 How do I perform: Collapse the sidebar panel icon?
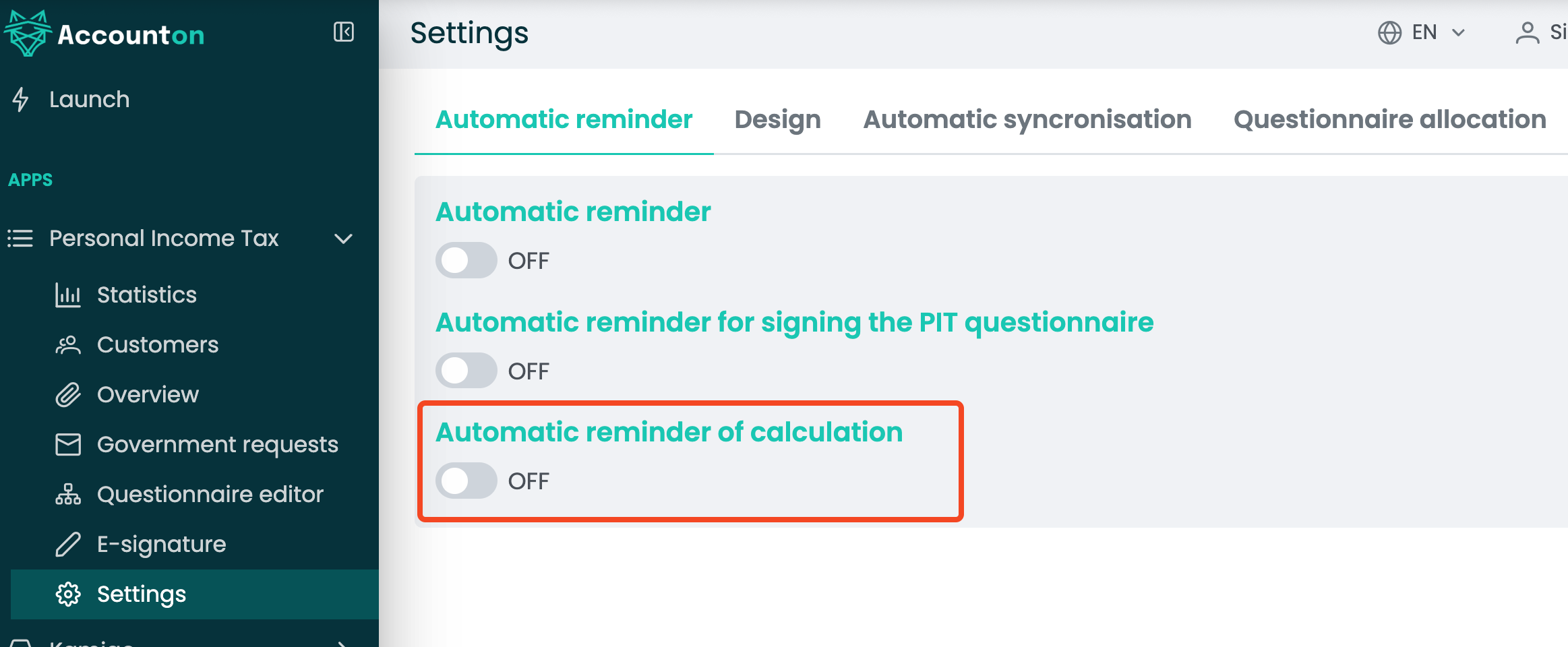click(x=344, y=32)
